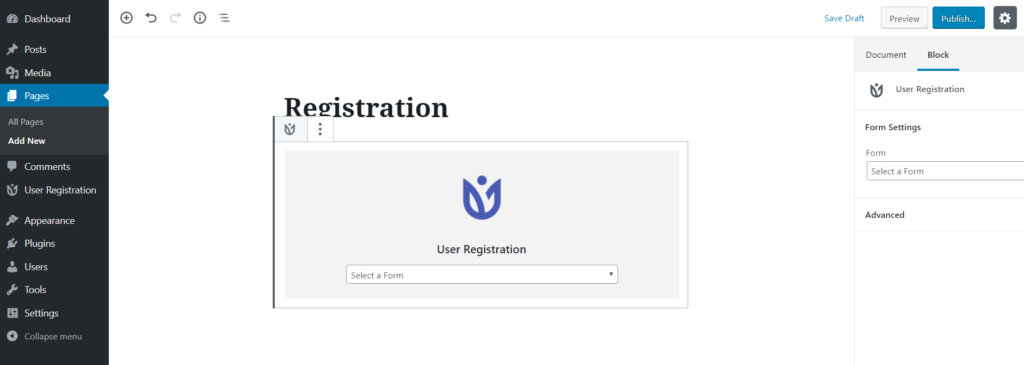The width and height of the screenshot is (1024, 365).
Task: Select the Block tab
Action: (938, 55)
